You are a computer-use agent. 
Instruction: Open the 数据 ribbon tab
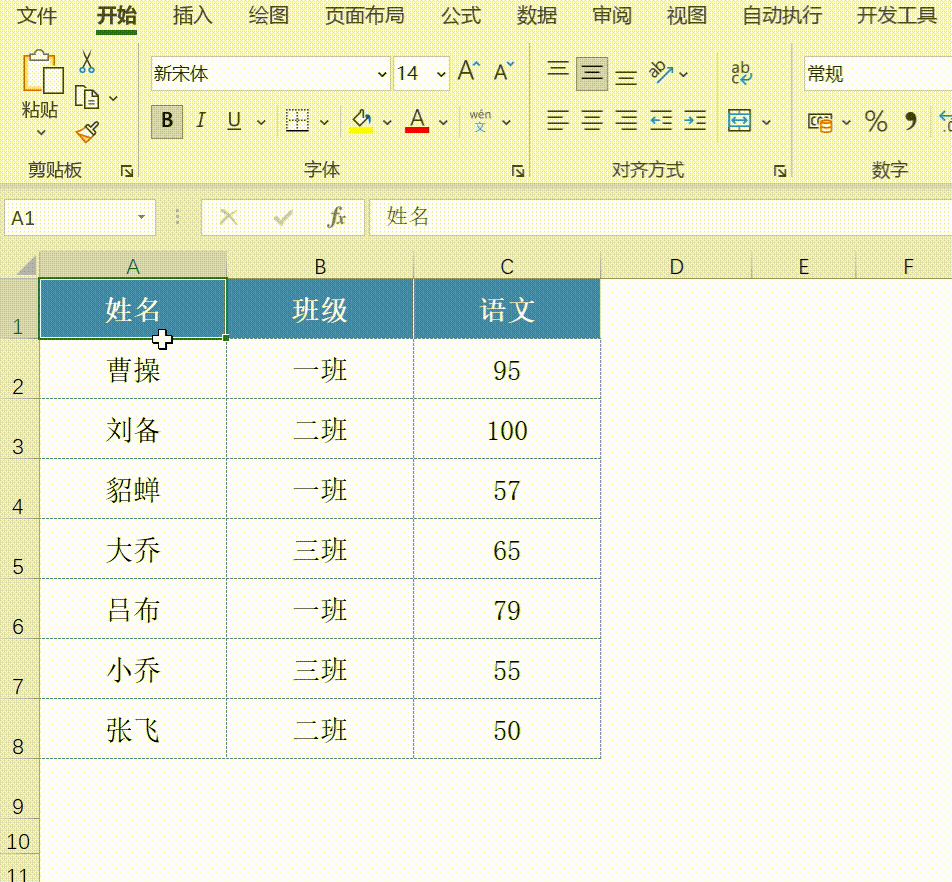pyautogui.click(x=537, y=16)
